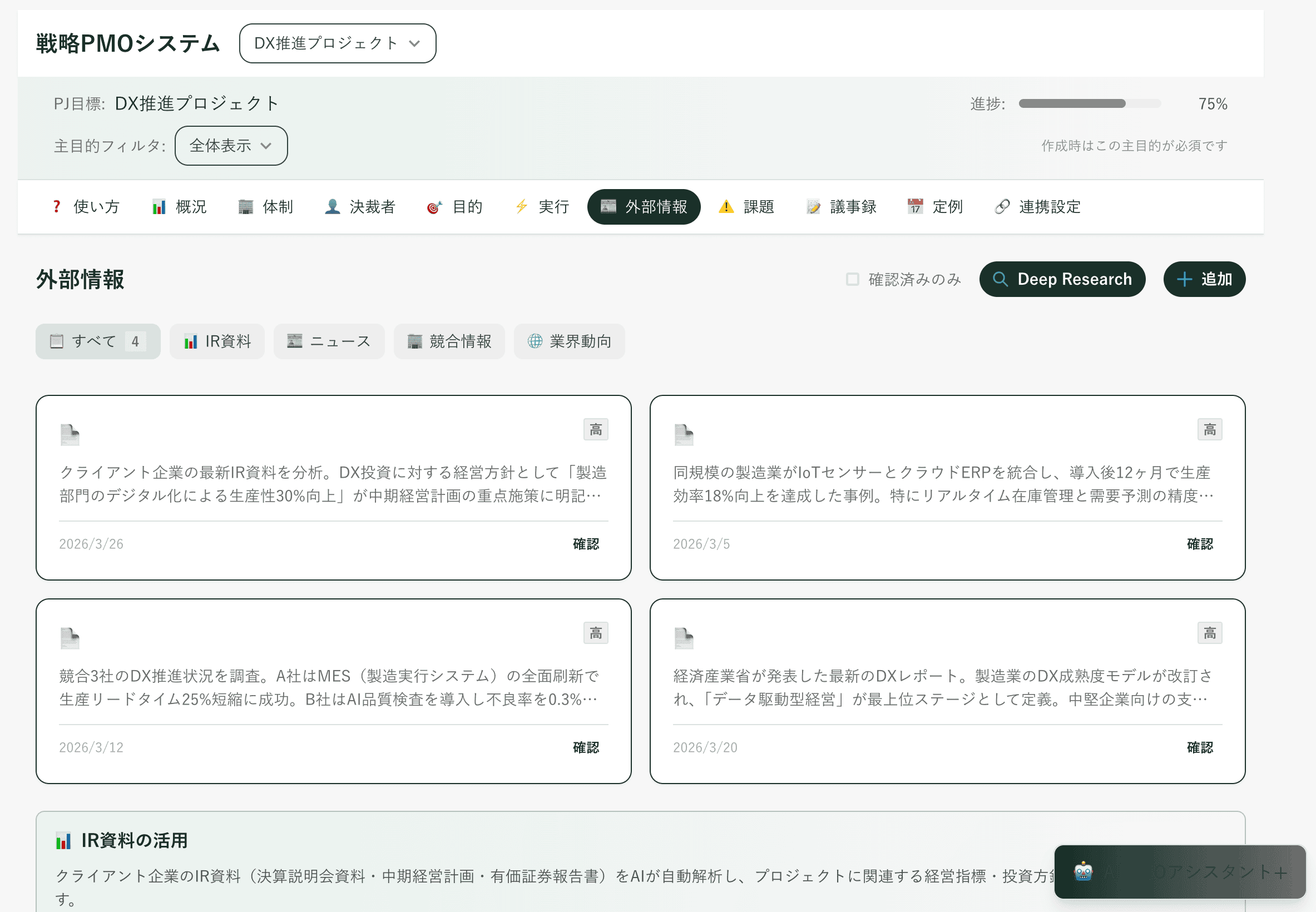1316x912 pixels.
Task: Confirm the 経済産業省 DXレポート card via 確認
Action: pyautogui.click(x=1200, y=747)
